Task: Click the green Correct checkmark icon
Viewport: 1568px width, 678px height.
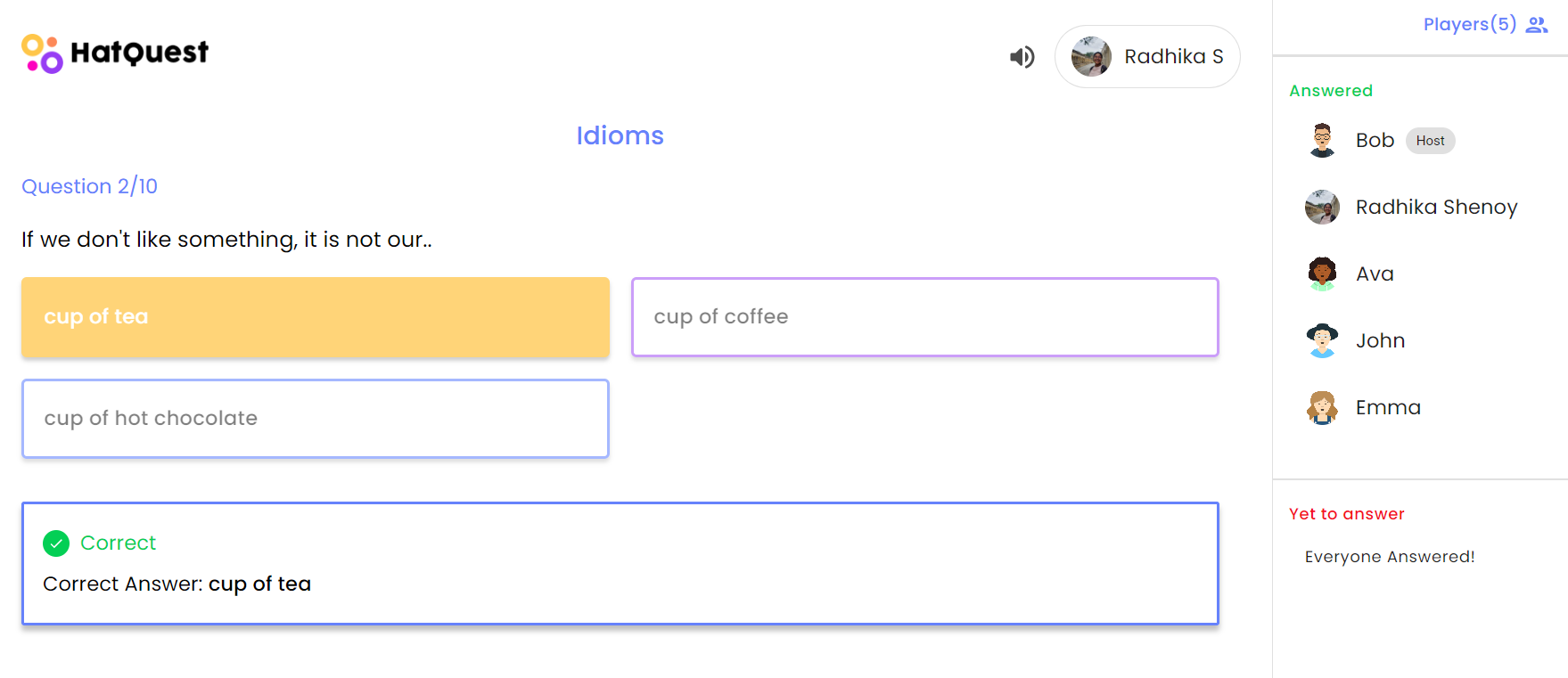Action: [x=56, y=543]
